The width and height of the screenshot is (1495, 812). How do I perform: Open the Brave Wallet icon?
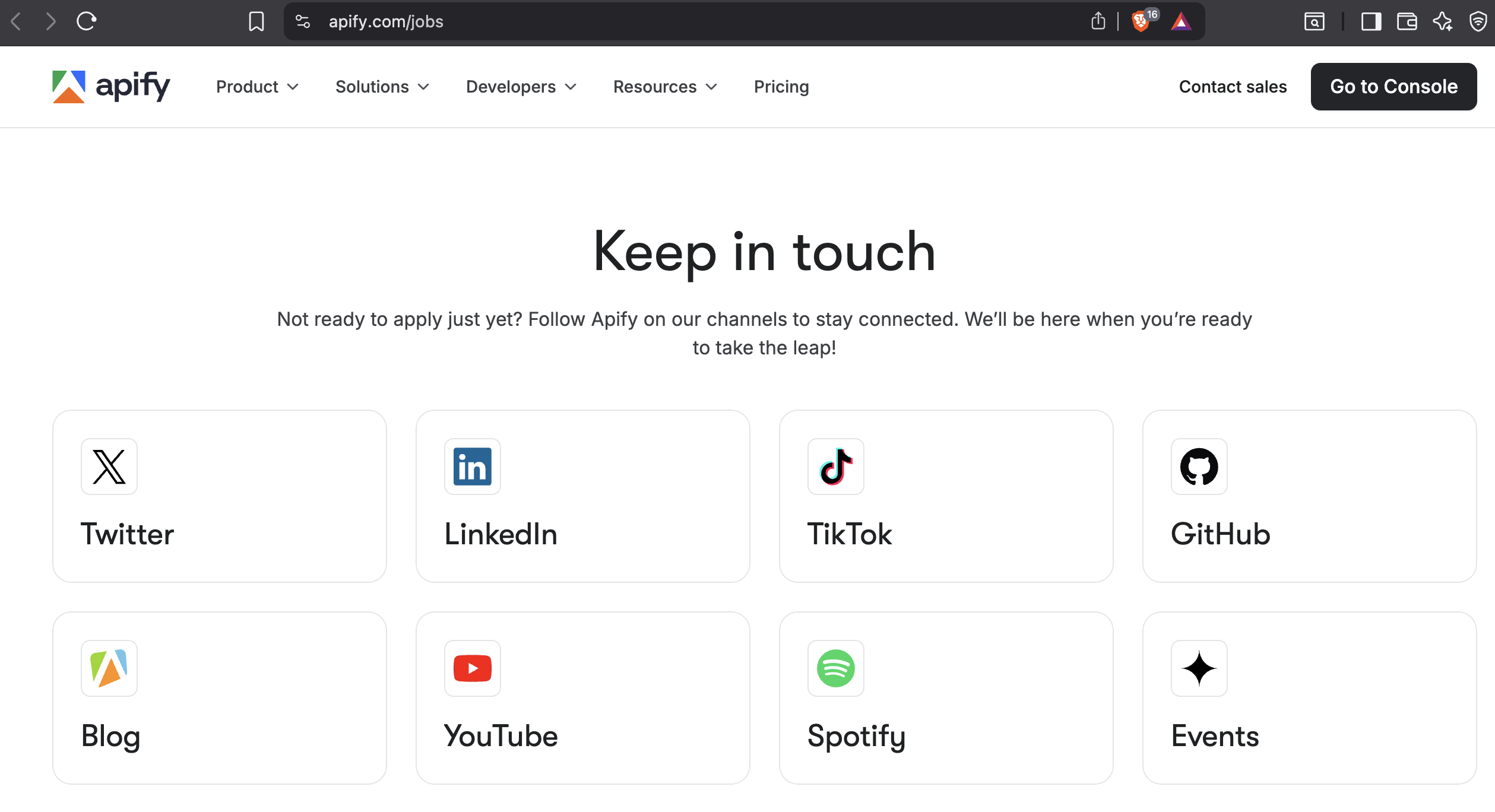pyautogui.click(x=1407, y=22)
